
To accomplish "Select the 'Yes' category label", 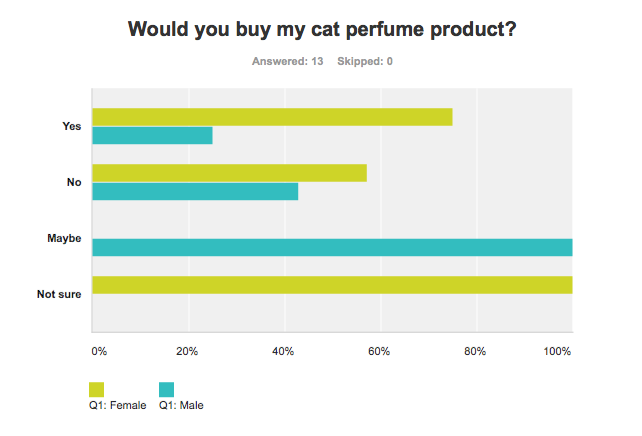I will pyautogui.click(x=71, y=126).
